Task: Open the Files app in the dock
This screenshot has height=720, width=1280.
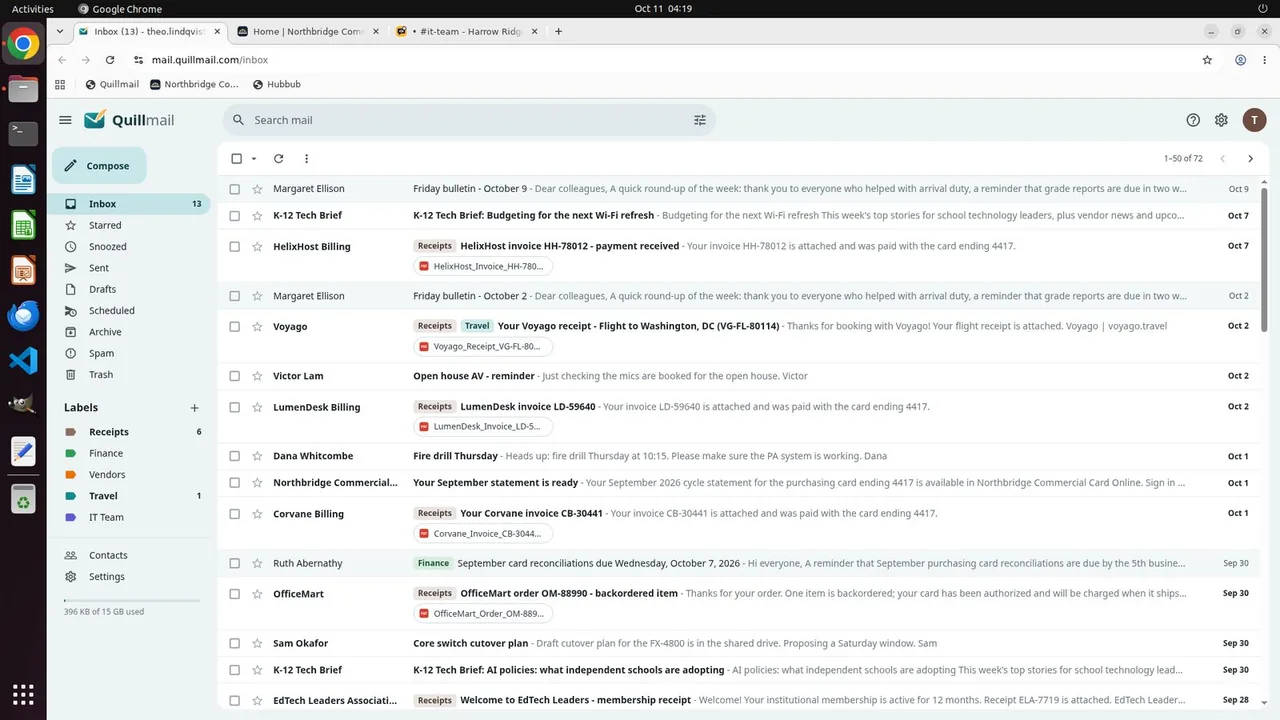Action: pos(23,88)
